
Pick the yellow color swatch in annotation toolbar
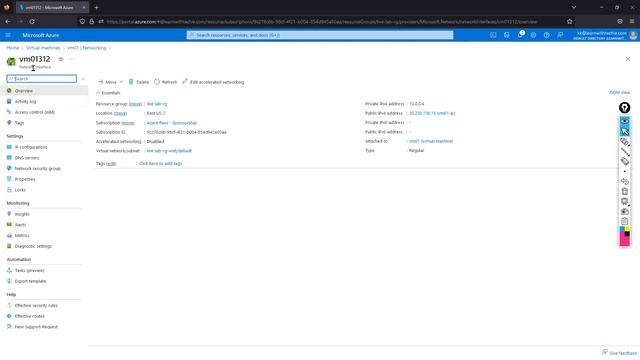click(x=627, y=229)
